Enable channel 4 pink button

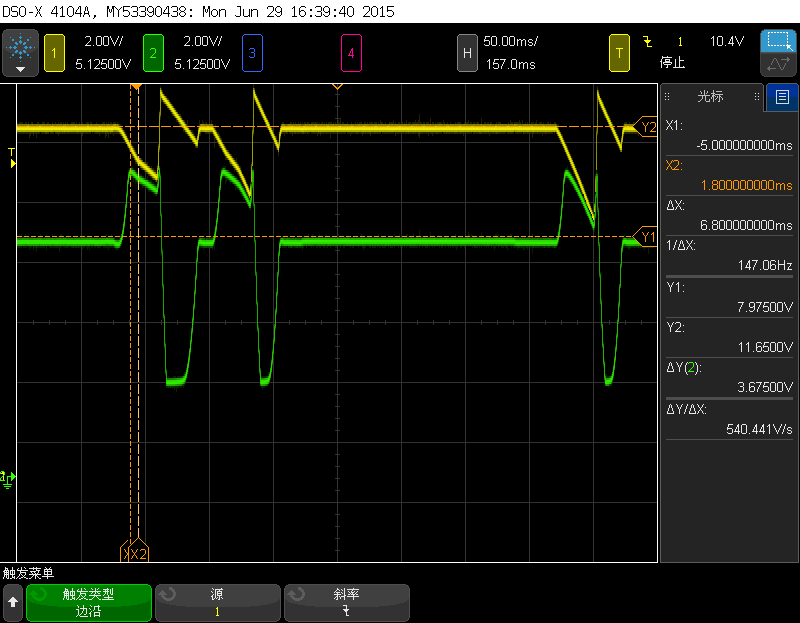(351, 53)
